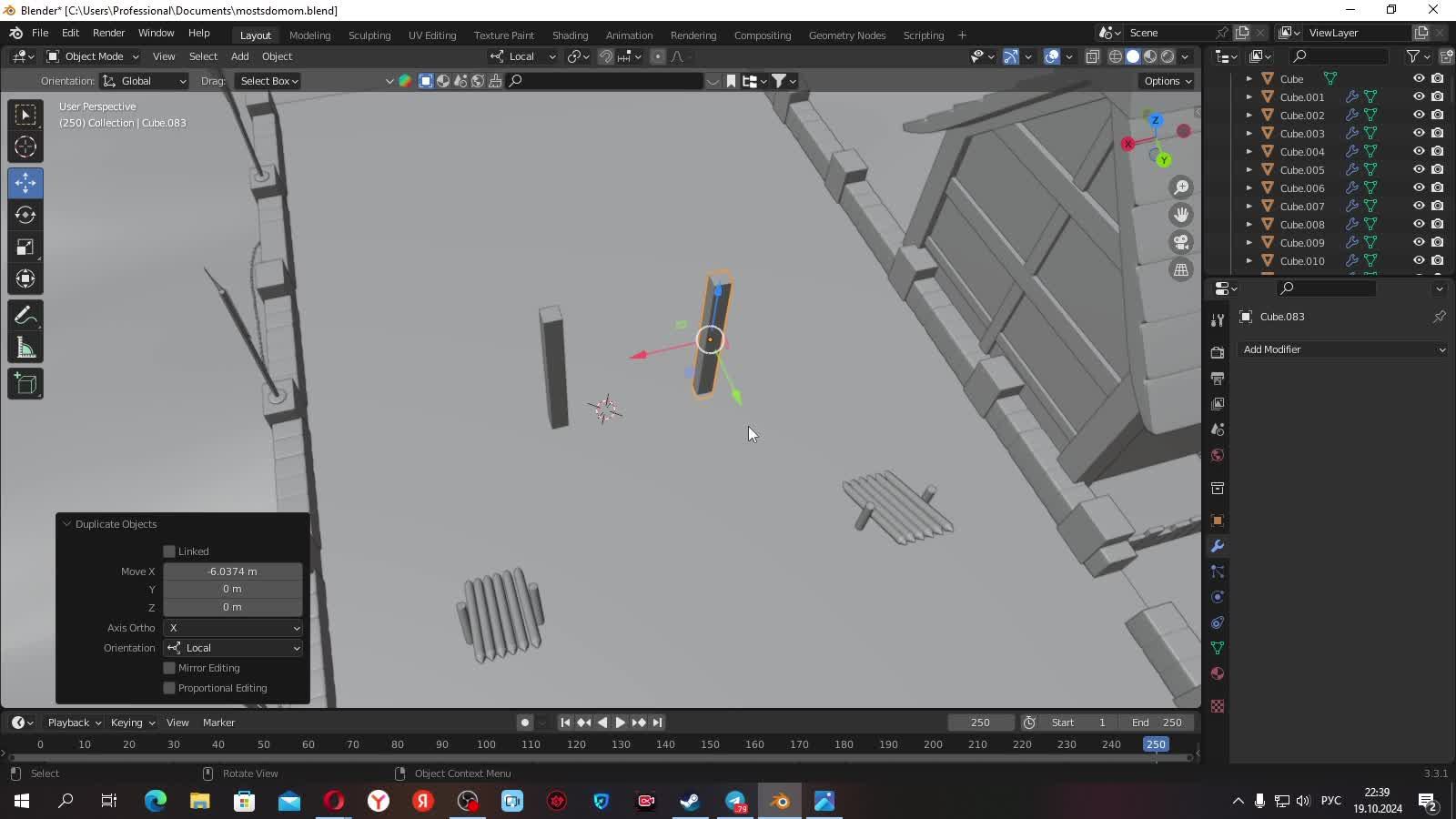Enable Proportional Editing checkbox
The width and height of the screenshot is (1456, 819).
point(169,688)
